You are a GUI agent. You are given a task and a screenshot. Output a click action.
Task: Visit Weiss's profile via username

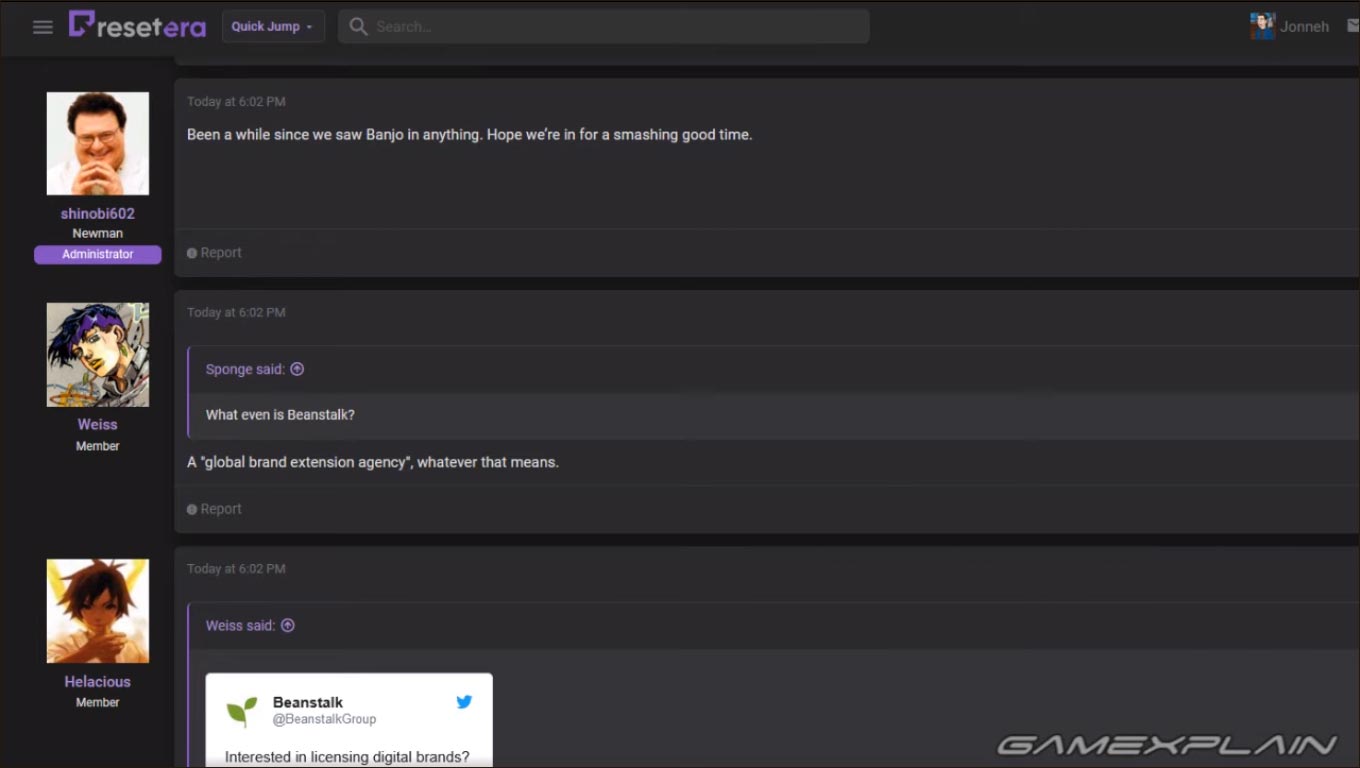click(x=98, y=425)
